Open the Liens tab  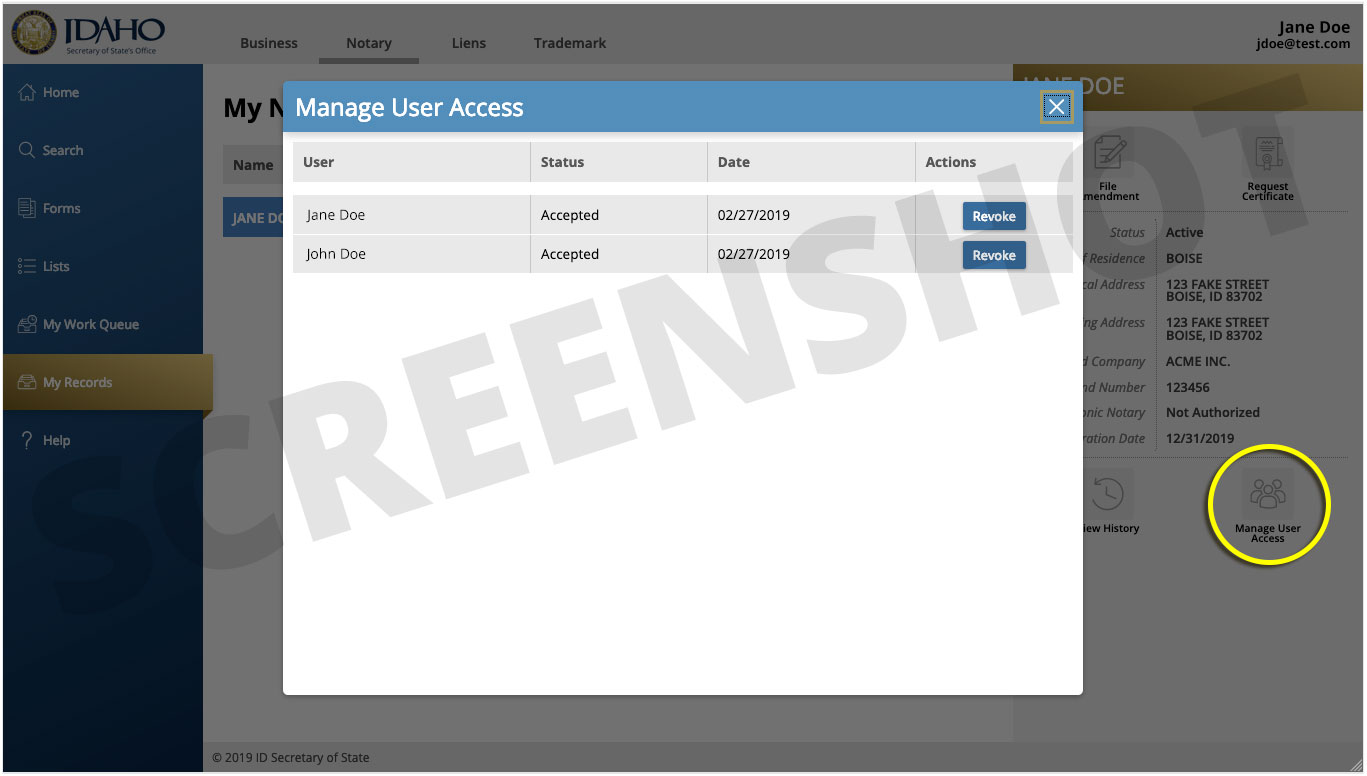click(x=468, y=43)
